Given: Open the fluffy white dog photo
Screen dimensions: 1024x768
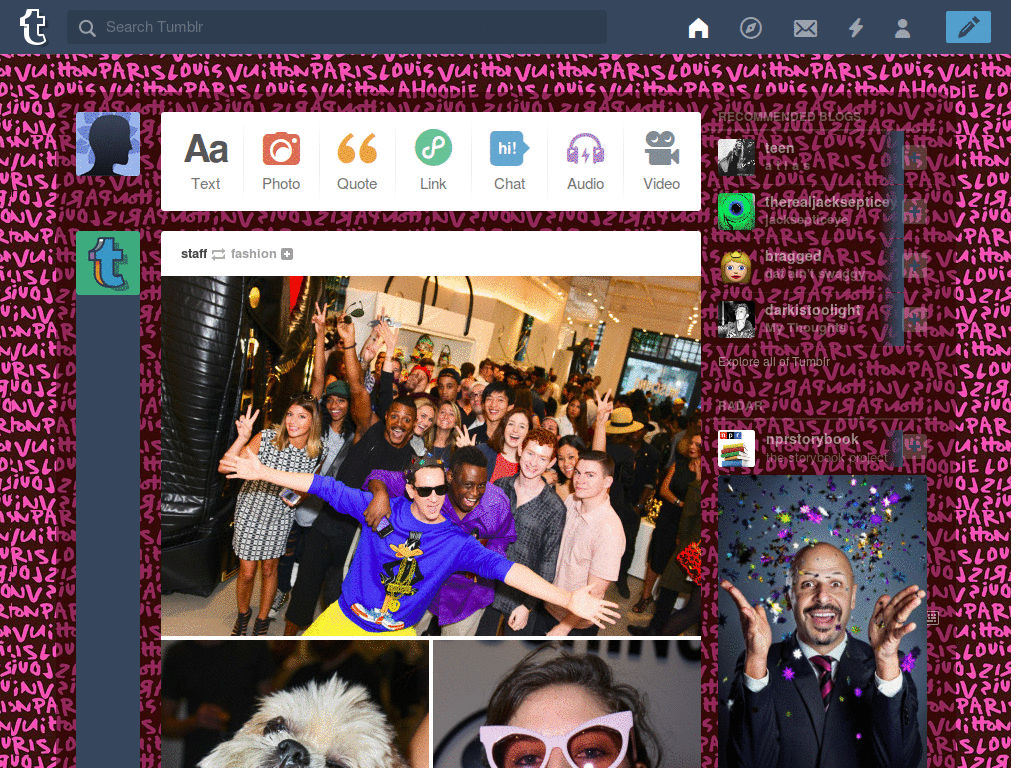Looking at the screenshot, I should tap(295, 704).
